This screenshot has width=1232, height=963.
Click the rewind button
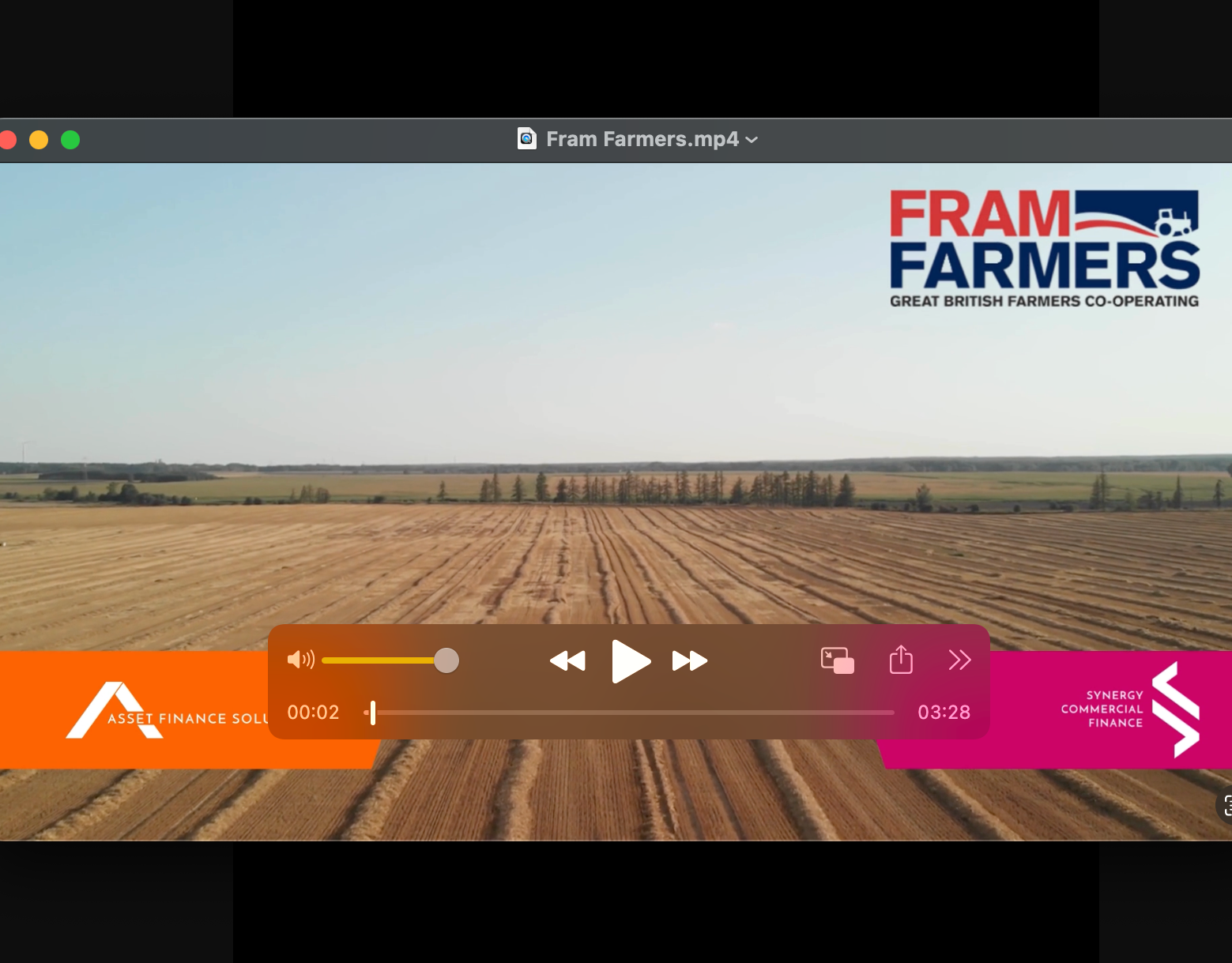pos(567,660)
